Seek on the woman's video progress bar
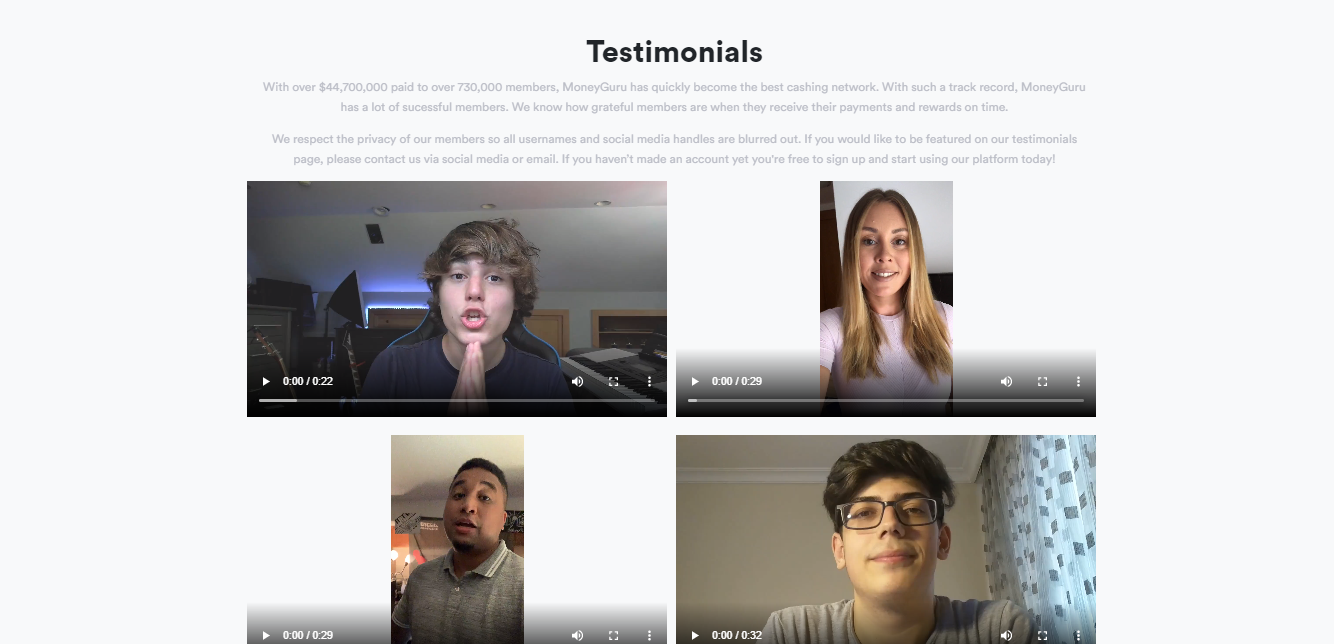 click(x=886, y=400)
